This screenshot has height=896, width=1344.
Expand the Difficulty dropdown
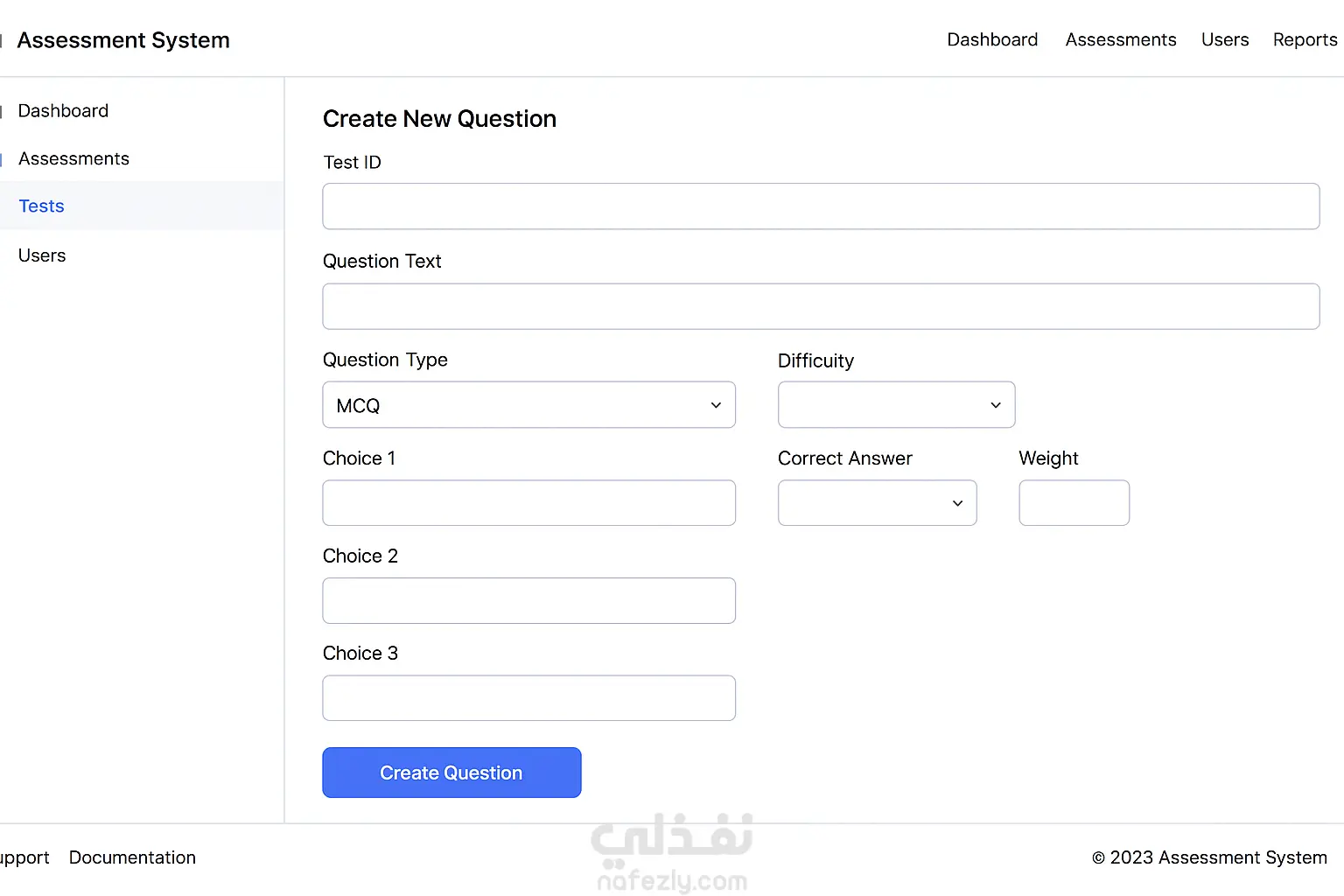coord(896,405)
